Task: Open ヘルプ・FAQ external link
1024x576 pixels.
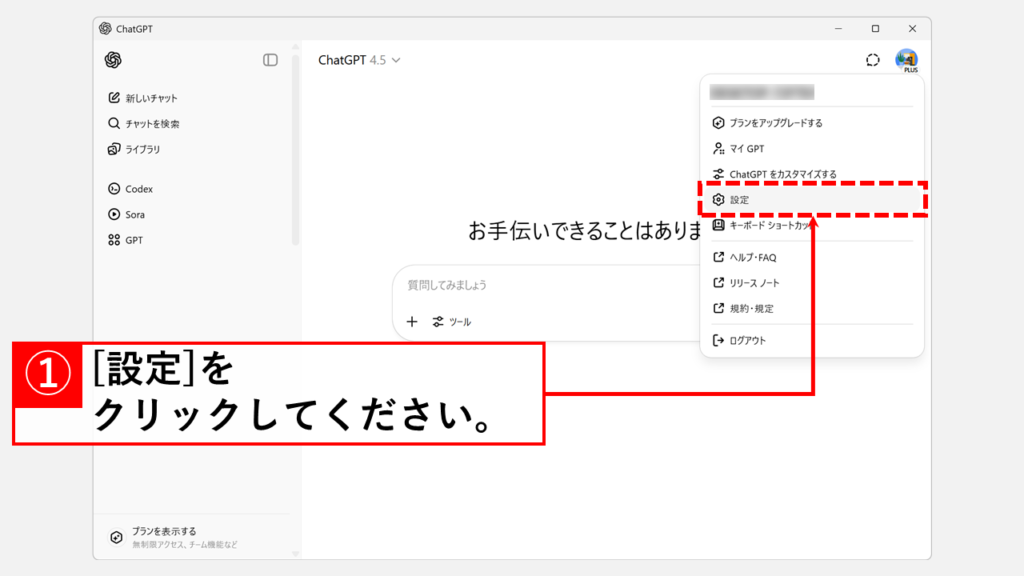Action: pos(752,257)
